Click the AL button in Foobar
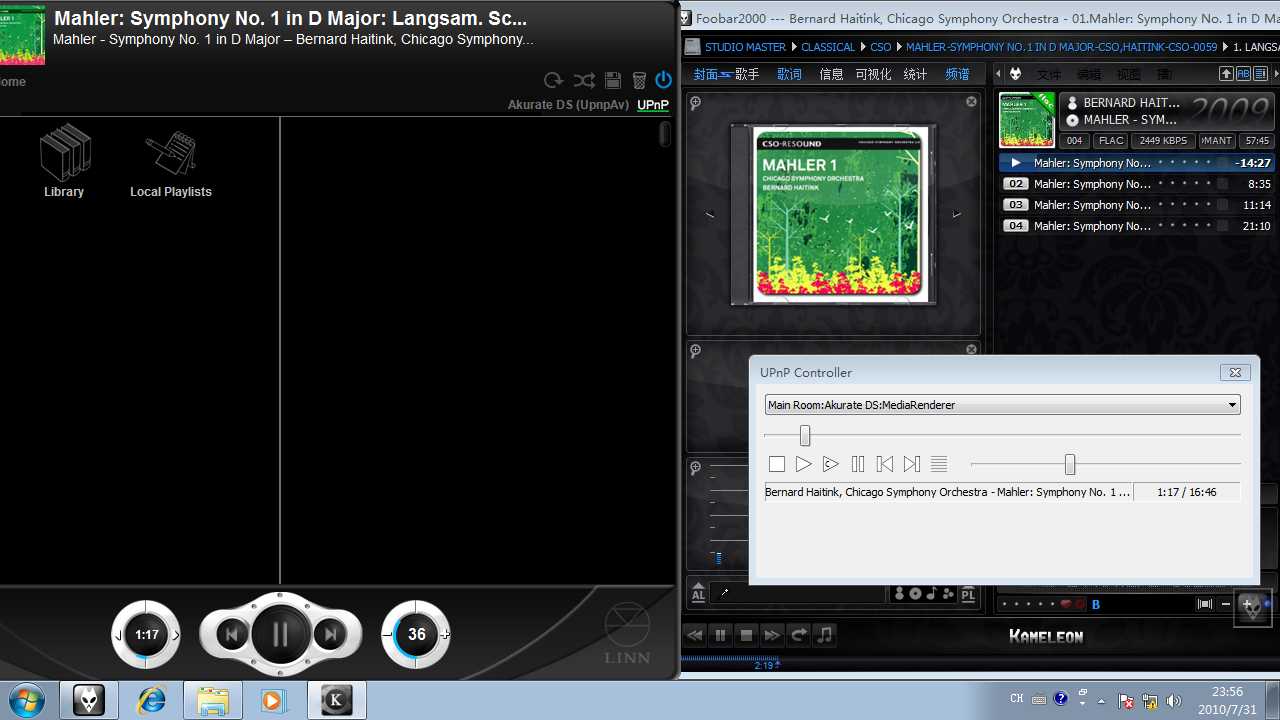 click(698, 594)
